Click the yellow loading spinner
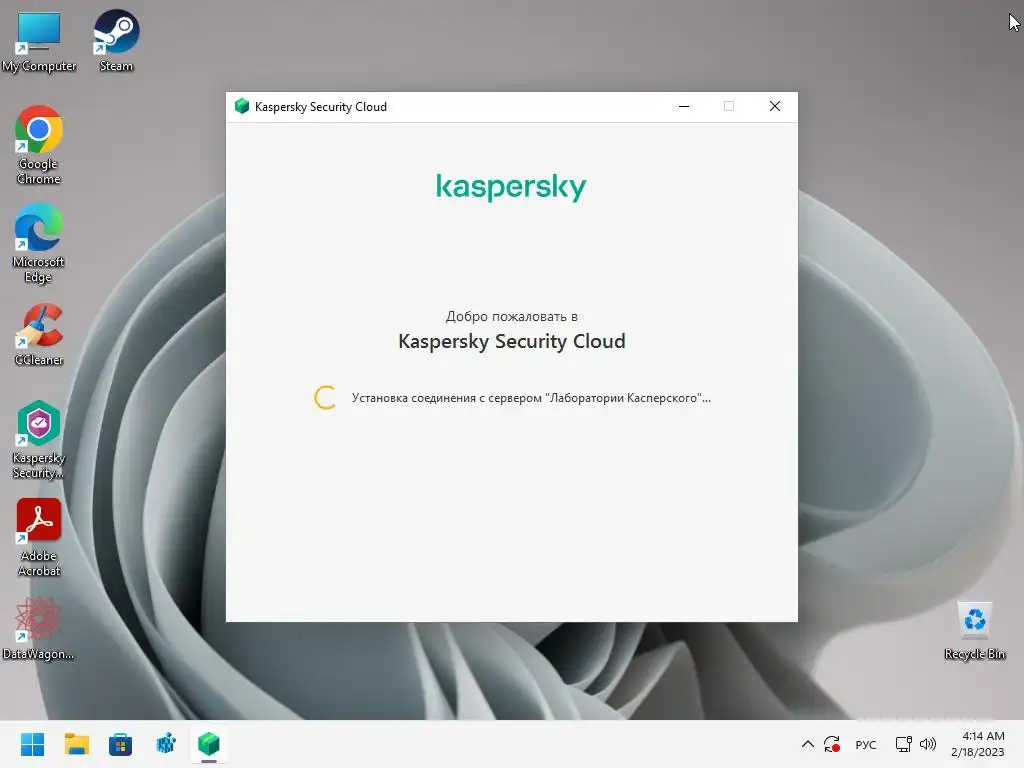The height and width of the screenshot is (768, 1024). pyautogui.click(x=325, y=398)
